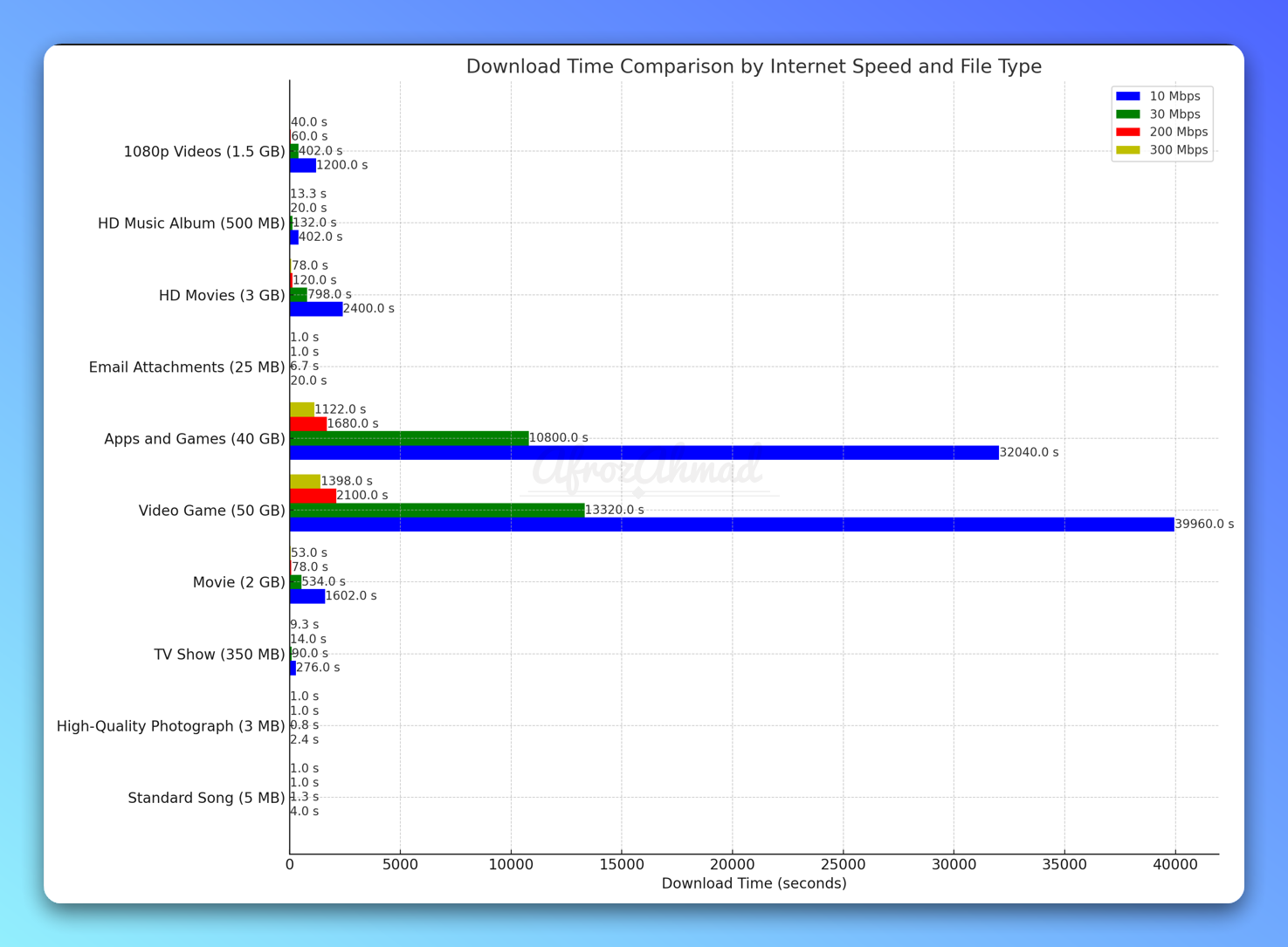The height and width of the screenshot is (947, 1288).
Task: Click the 20000 x-axis tick label
Action: 732,865
